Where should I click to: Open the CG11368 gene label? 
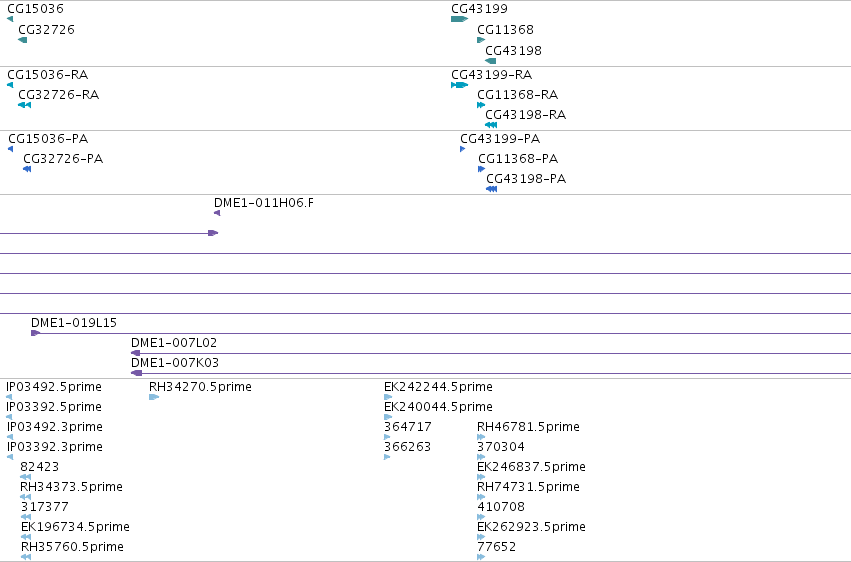(x=505, y=29)
